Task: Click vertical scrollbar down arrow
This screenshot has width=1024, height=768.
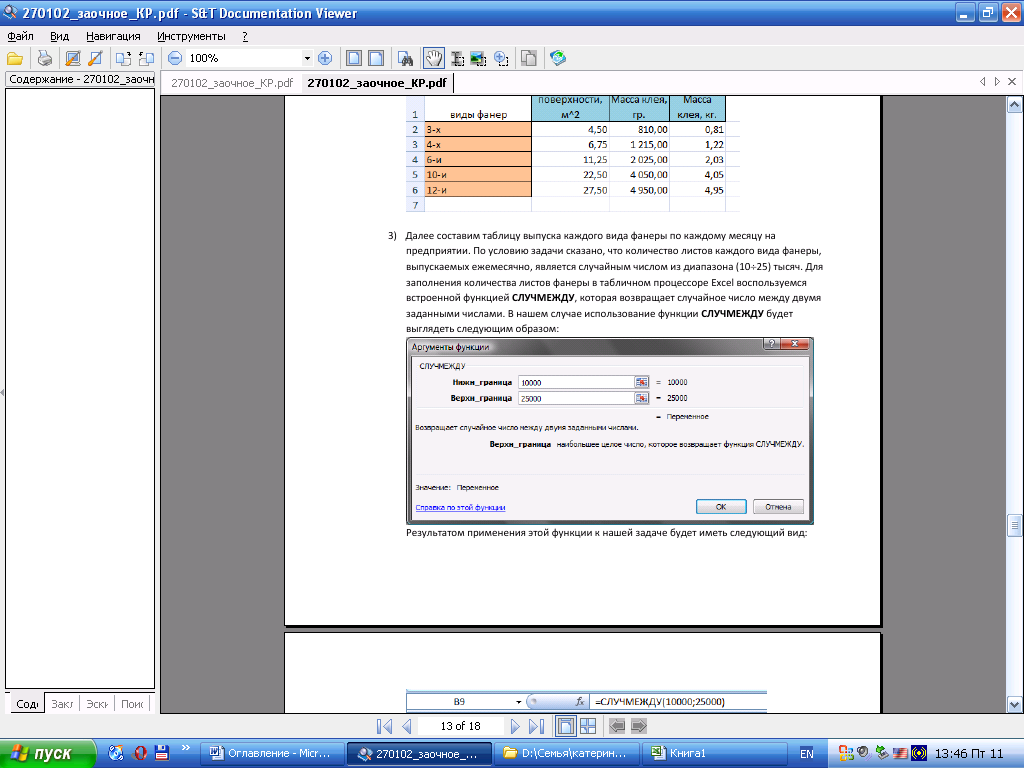Action: point(1014,704)
